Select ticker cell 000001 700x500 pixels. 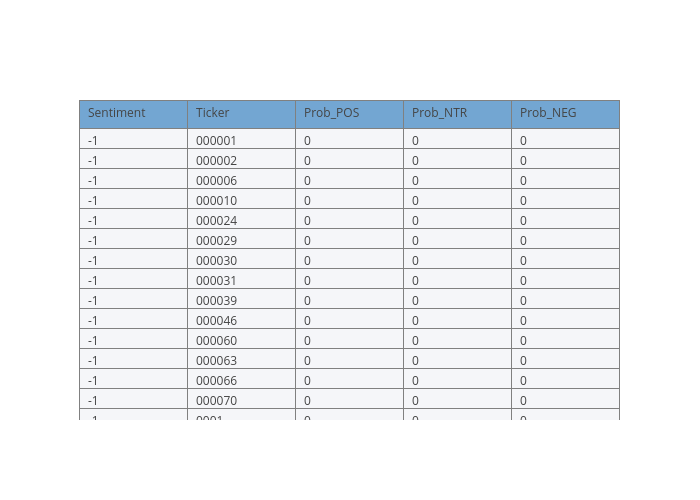point(216,141)
